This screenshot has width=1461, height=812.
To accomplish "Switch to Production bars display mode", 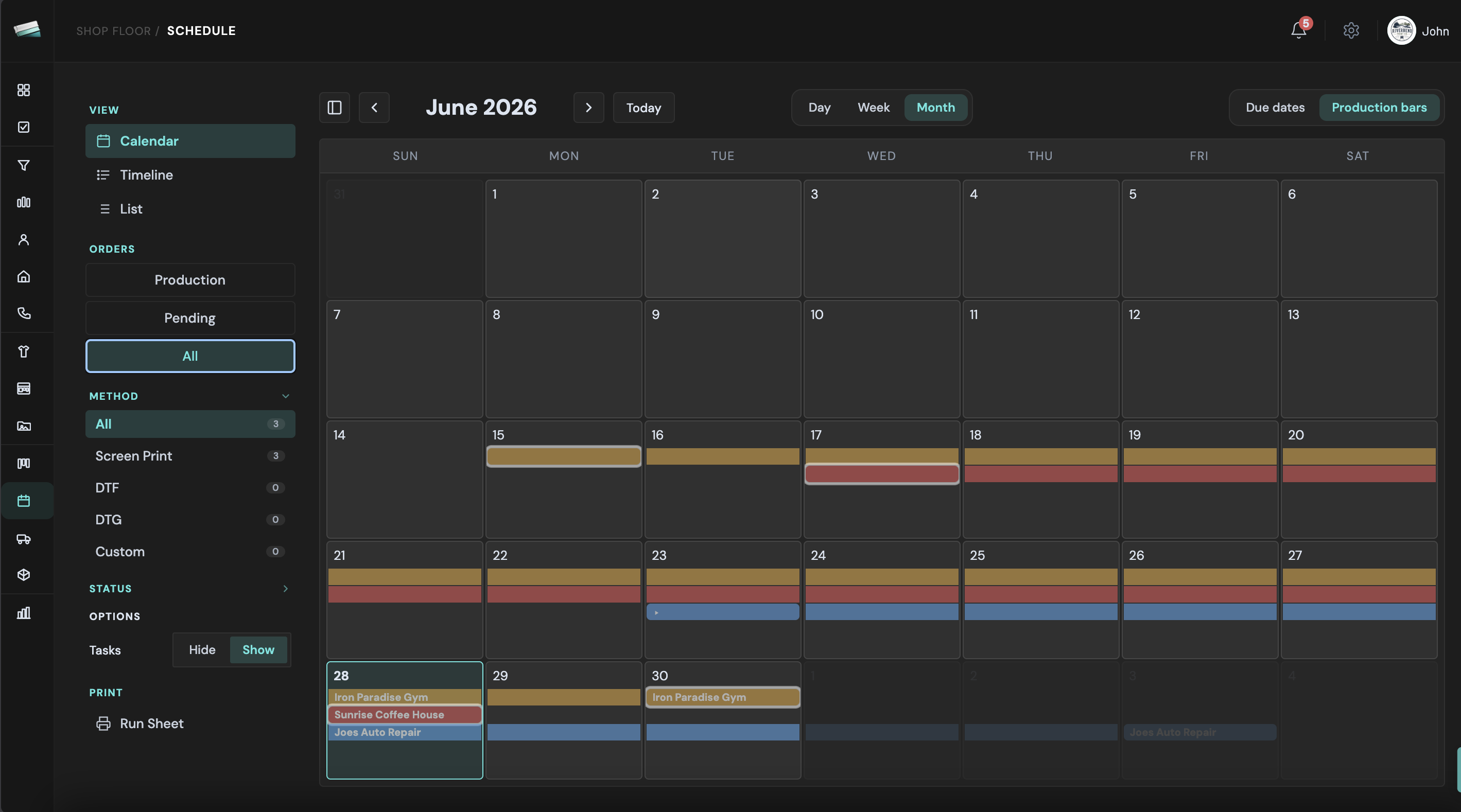I will pos(1379,108).
